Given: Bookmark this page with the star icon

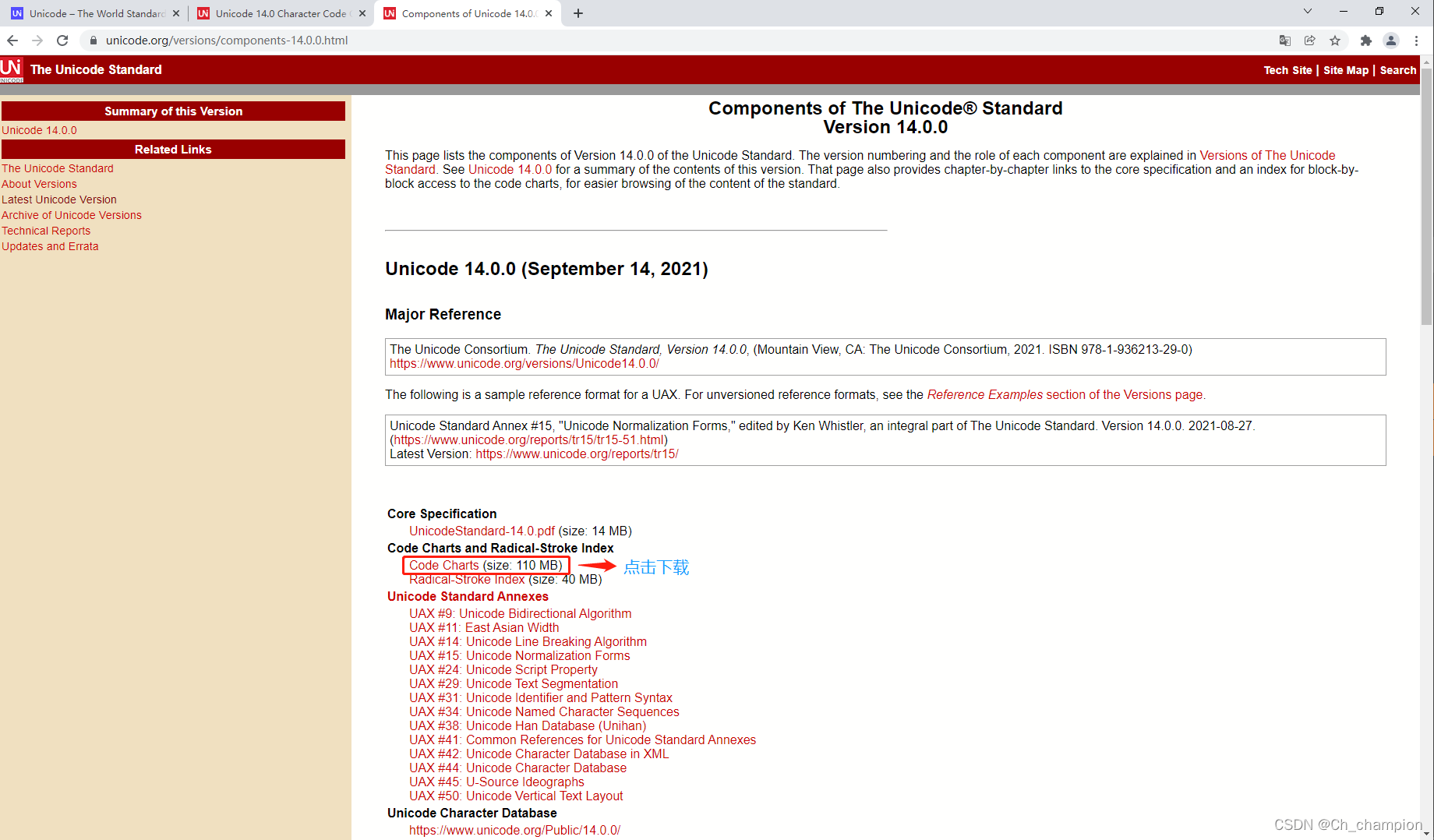Looking at the screenshot, I should [x=1335, y=41].
